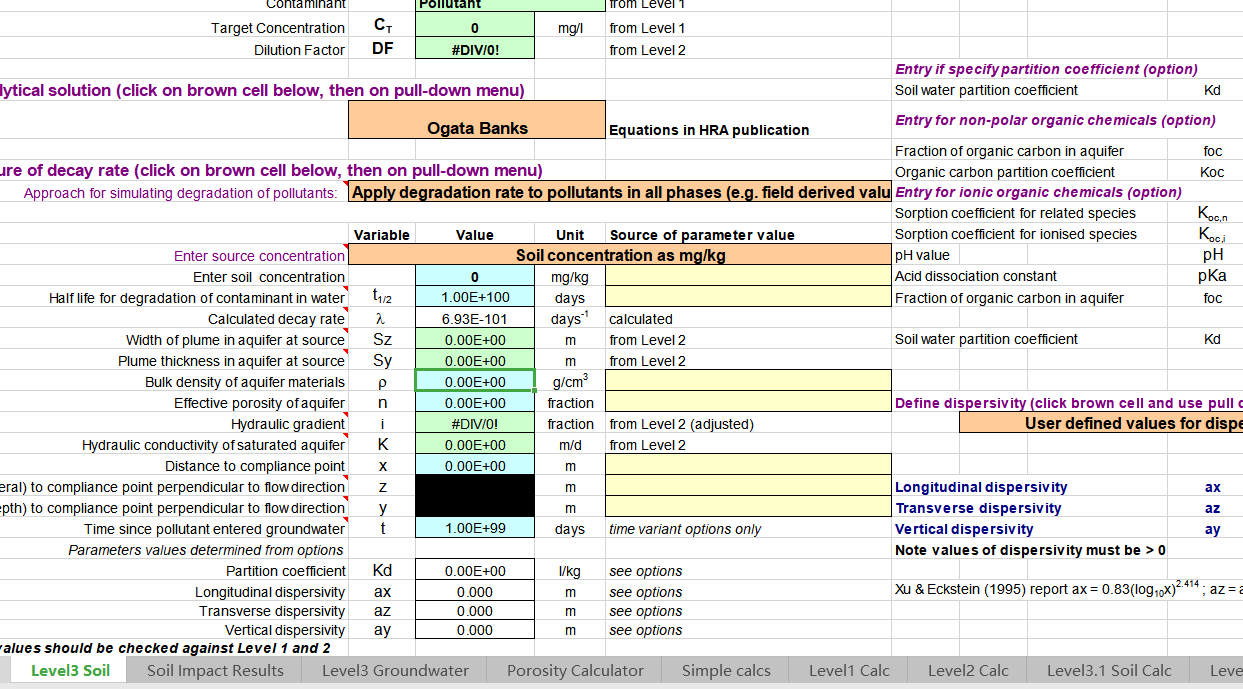Image resolution: width=1243 pixels, height=689 pixels.
Task: Open the Level2 Calc sheet tab
Action: [x=968, y=671]
